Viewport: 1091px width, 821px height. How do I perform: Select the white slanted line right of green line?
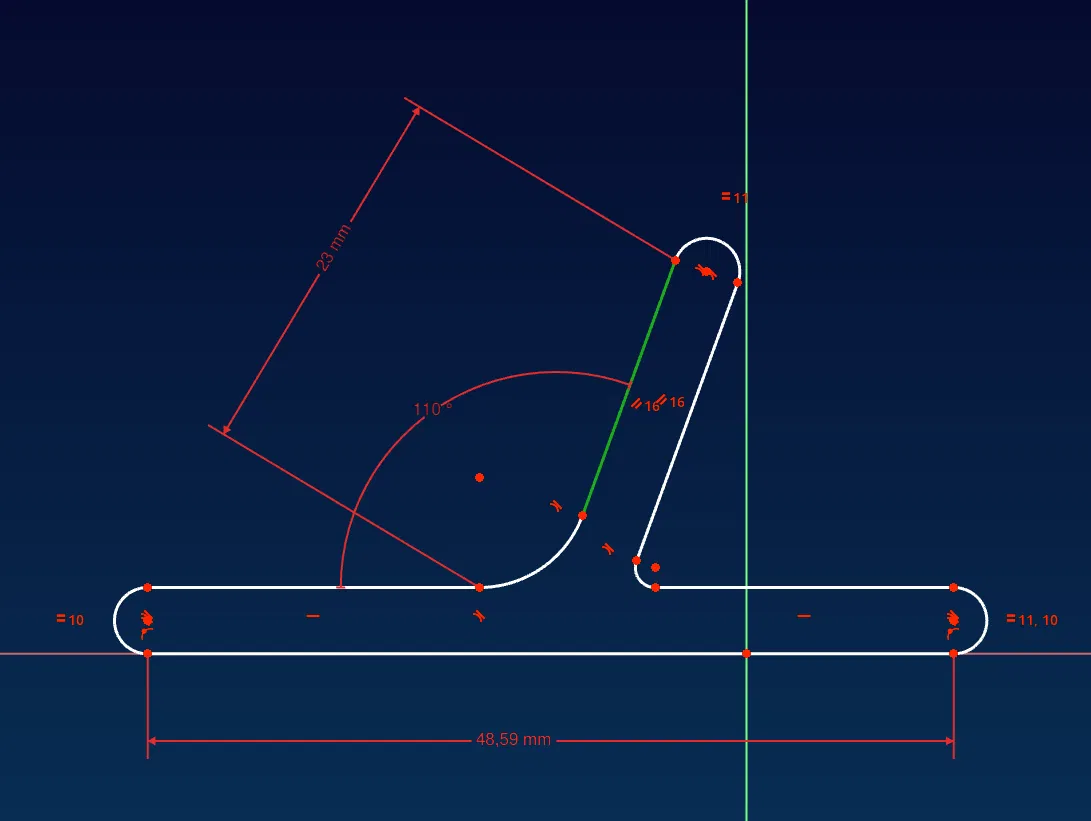click(687, 421)
